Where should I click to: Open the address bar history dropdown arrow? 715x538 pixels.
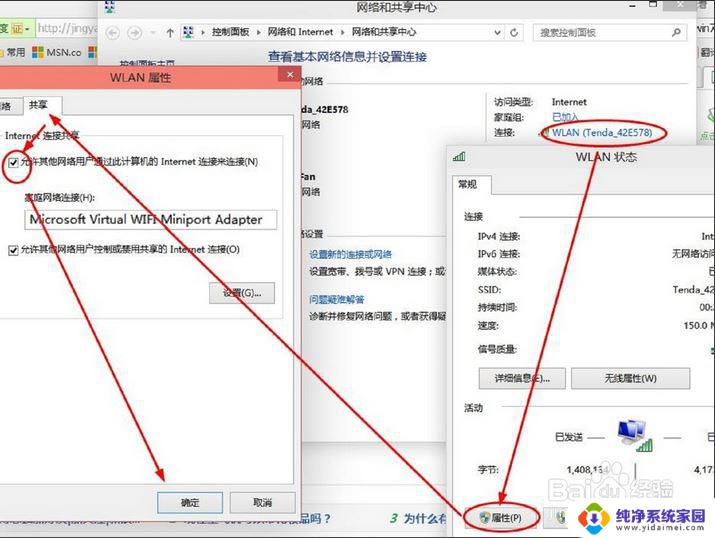tap(497, 32)
